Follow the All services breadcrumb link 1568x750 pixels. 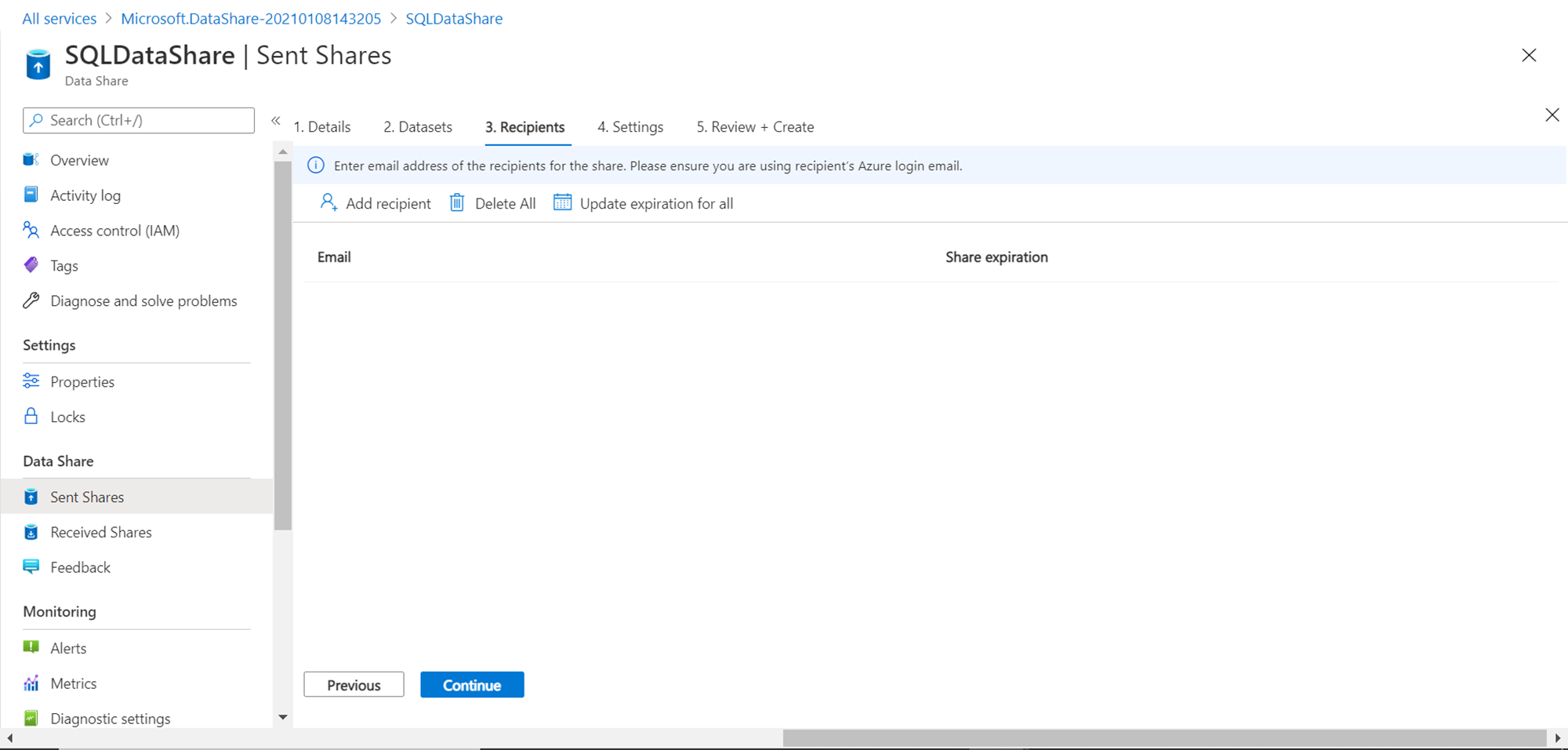[60, 19]
